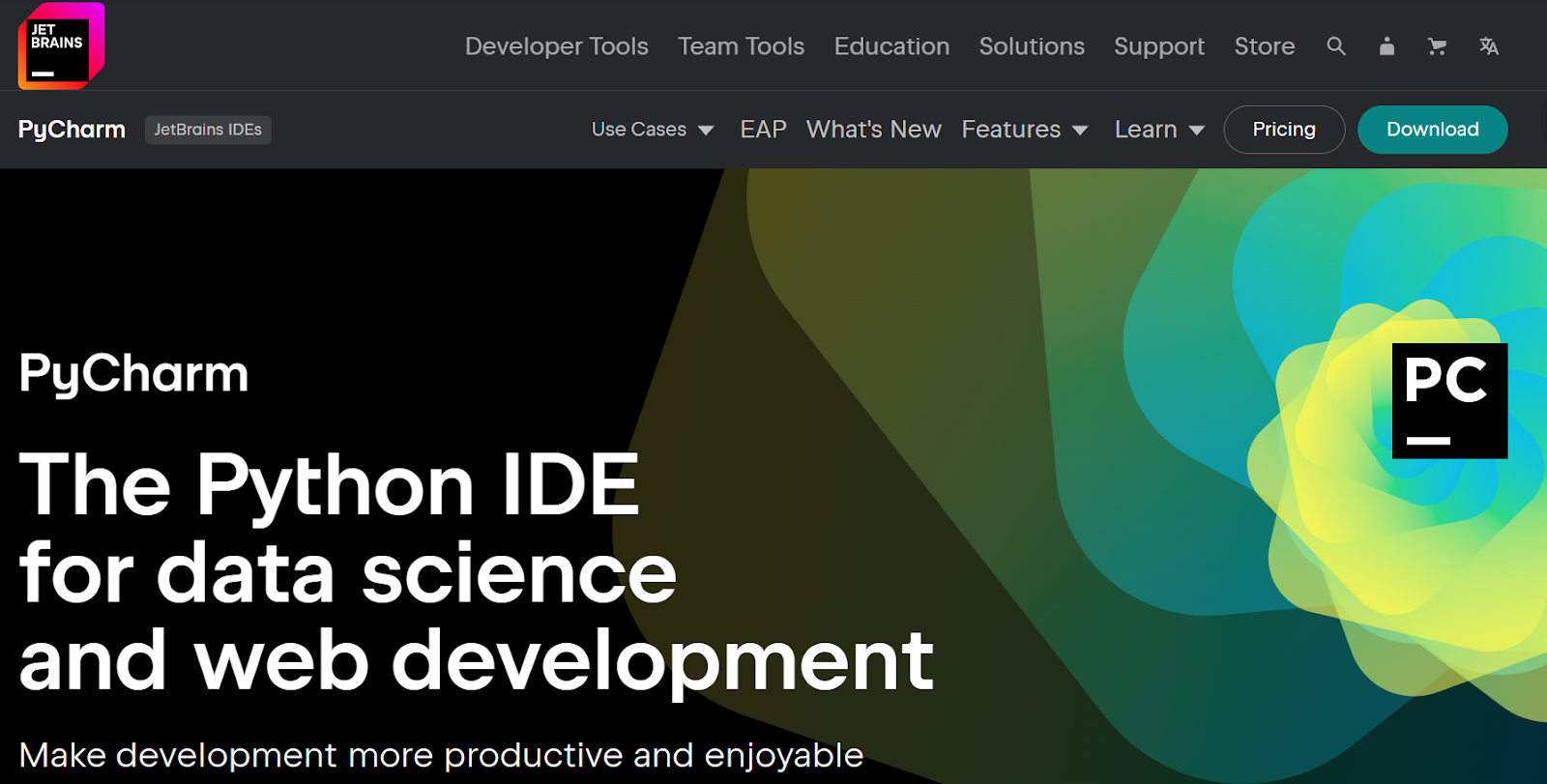Open the What's New page
The height and width of the screenshot is (784, 1547).
tap(874, 130)
